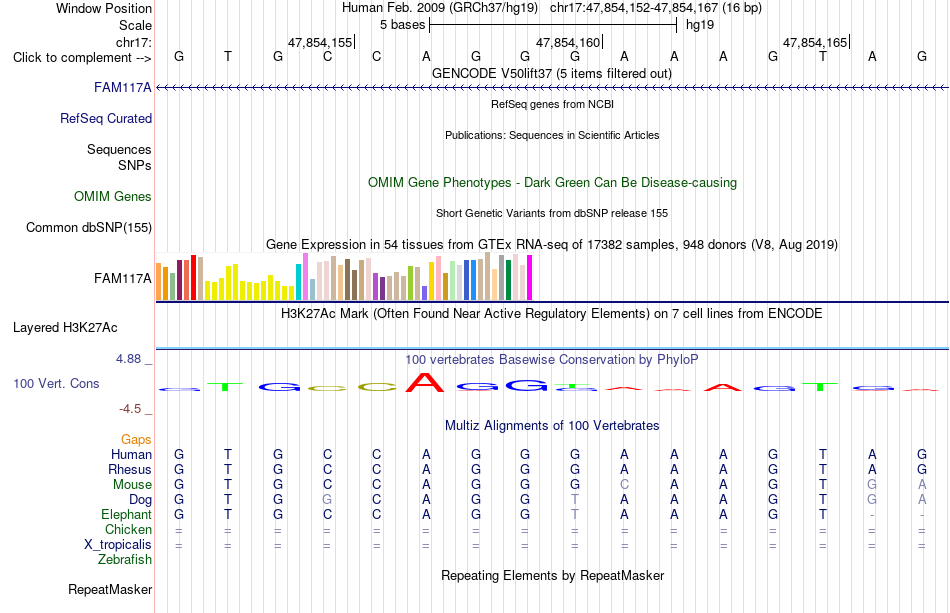Click the 'Repeating Elements by RepeatMasker' title
This screenshot has height=613, width=950.
(552, 575)
